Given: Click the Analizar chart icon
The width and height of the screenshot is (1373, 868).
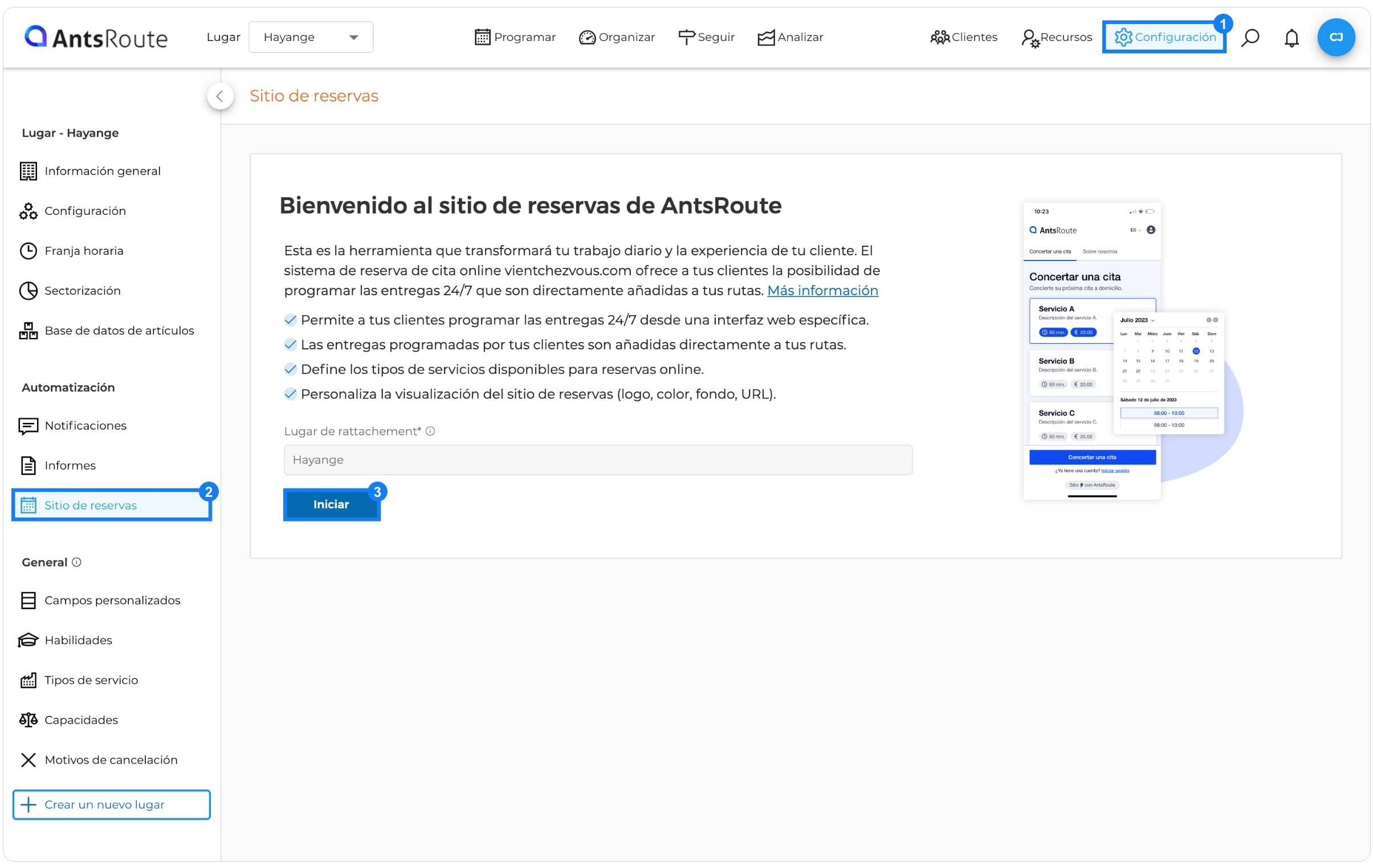Looking at the screenshot, I should (x=766, y=37).
